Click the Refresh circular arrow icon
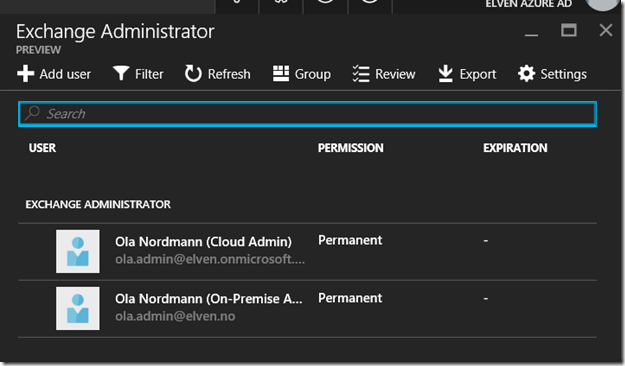 pyautogui.click(x=193, y=74)
